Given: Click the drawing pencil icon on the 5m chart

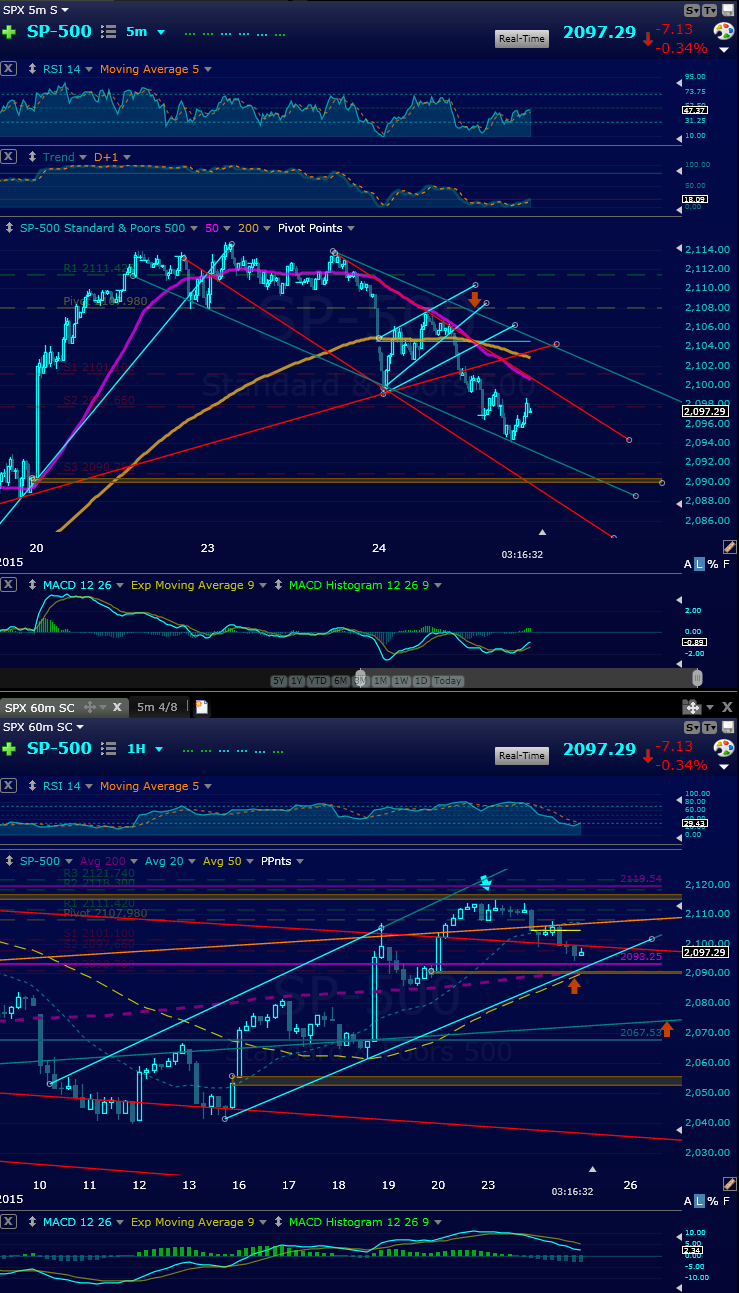Looking at the screenshot, I should pos(728,547).
